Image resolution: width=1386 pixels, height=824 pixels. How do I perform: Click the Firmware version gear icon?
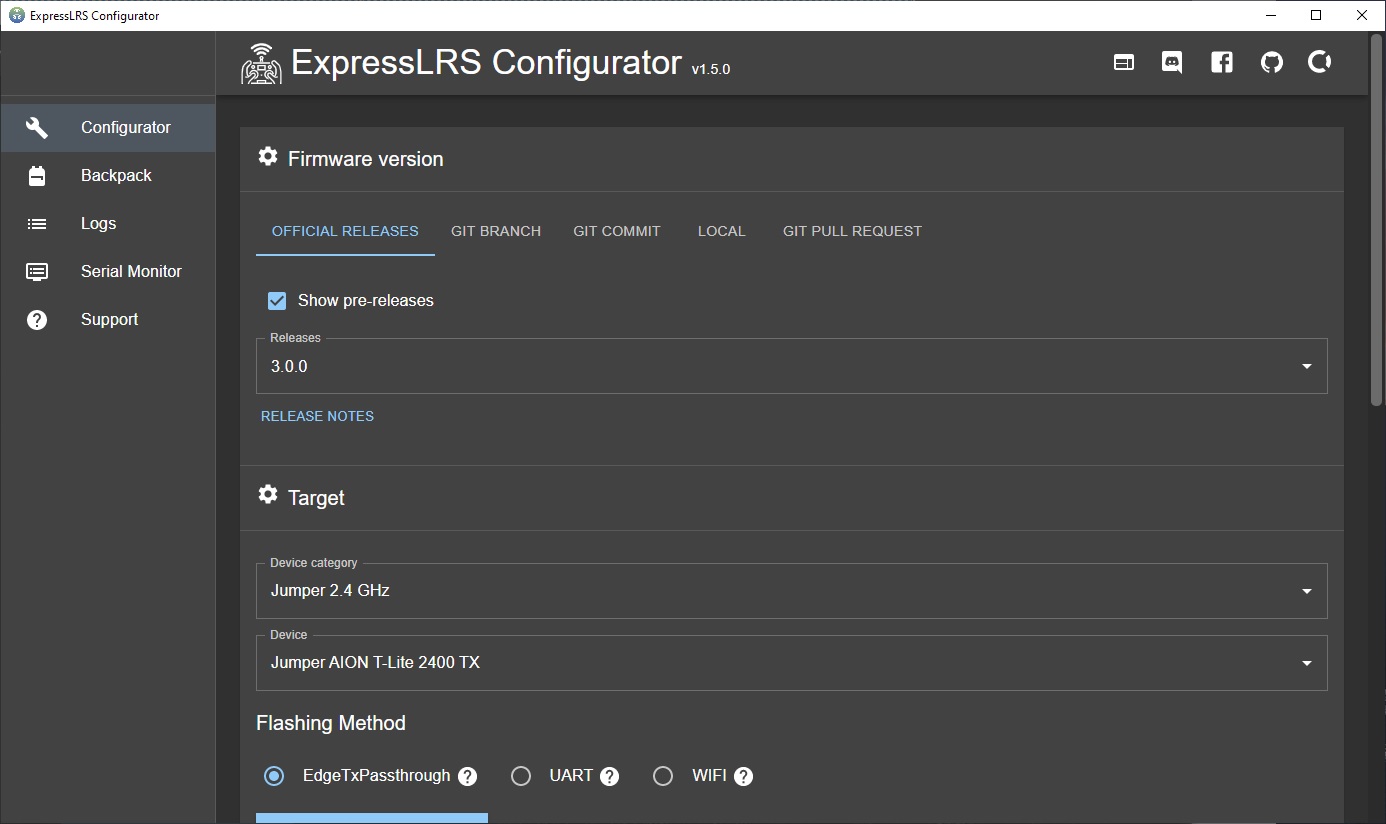(267, 157)
